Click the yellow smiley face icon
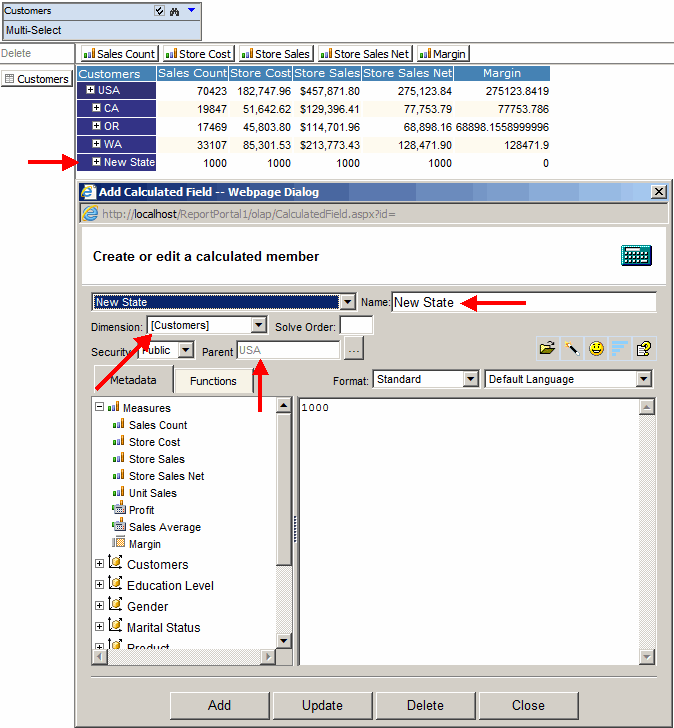Screen dimensions: 674x728 pyautogui.click(x=596, y=348)
